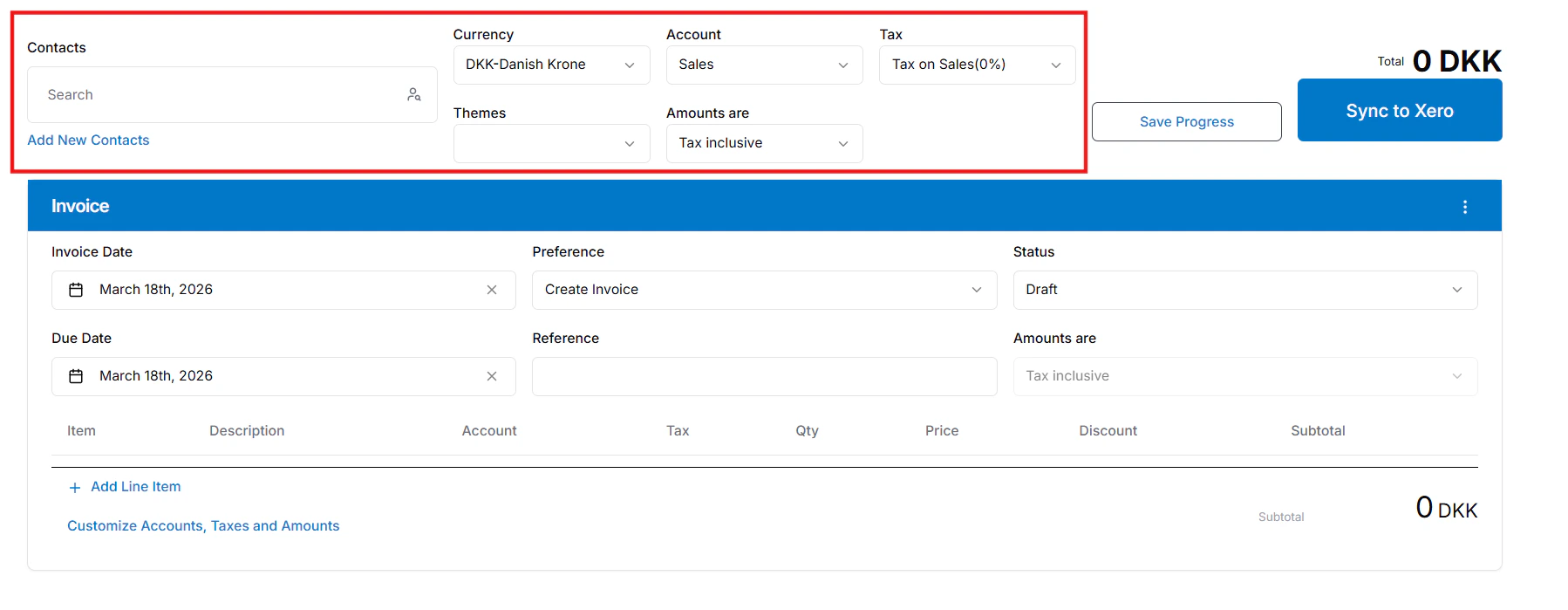Click the Account column header in the table
The width and height of the screenshot is (1568, 610).
coord(489,430)
